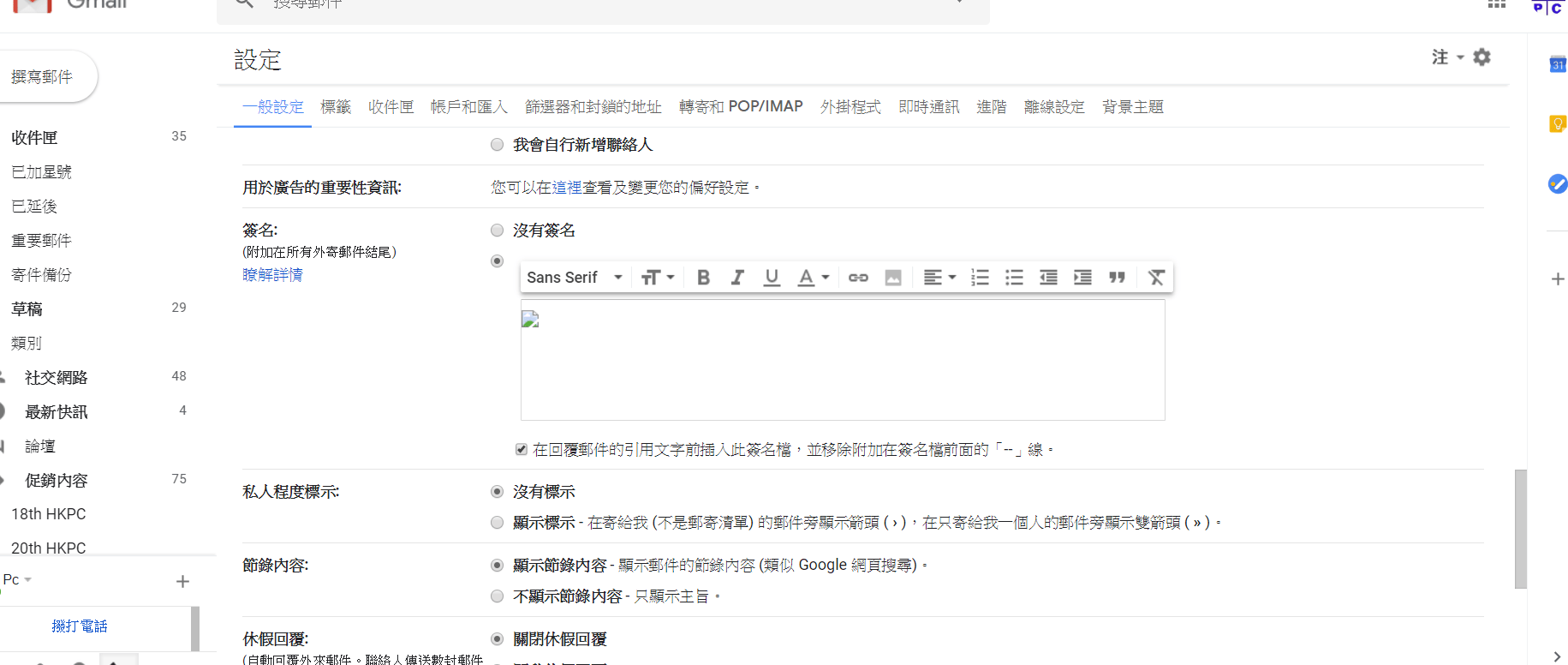Image resolution: width=1568 pixels, height=665 pixels.
Task: Click 撰寫郵件 compose button
Action: [47, 77]
